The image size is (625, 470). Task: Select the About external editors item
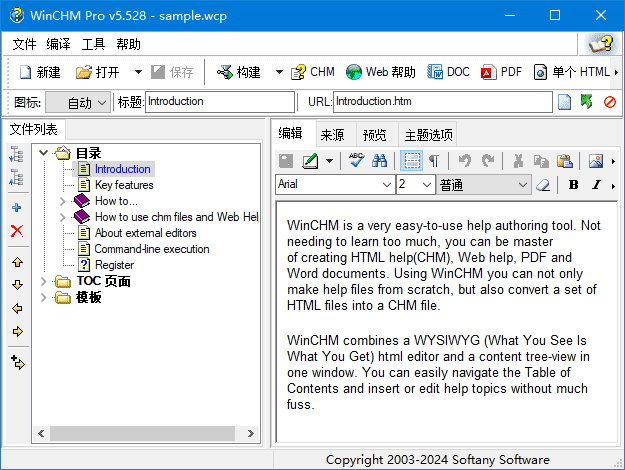coord(145,233)
